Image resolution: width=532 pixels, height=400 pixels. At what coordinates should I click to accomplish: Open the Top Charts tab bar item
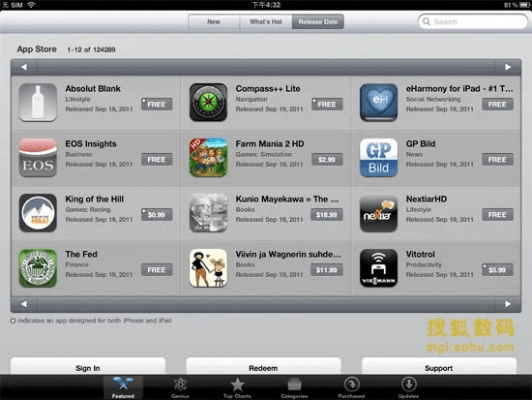pyautogui.click(x=237, y=388)
